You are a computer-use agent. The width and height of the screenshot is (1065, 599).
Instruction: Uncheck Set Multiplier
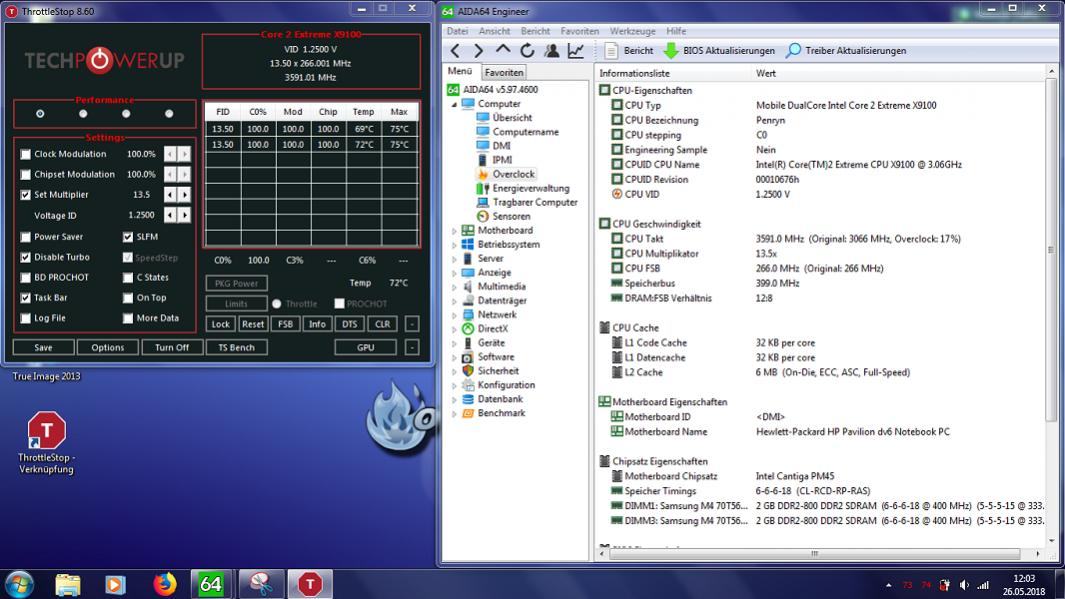tap(26, 195)
